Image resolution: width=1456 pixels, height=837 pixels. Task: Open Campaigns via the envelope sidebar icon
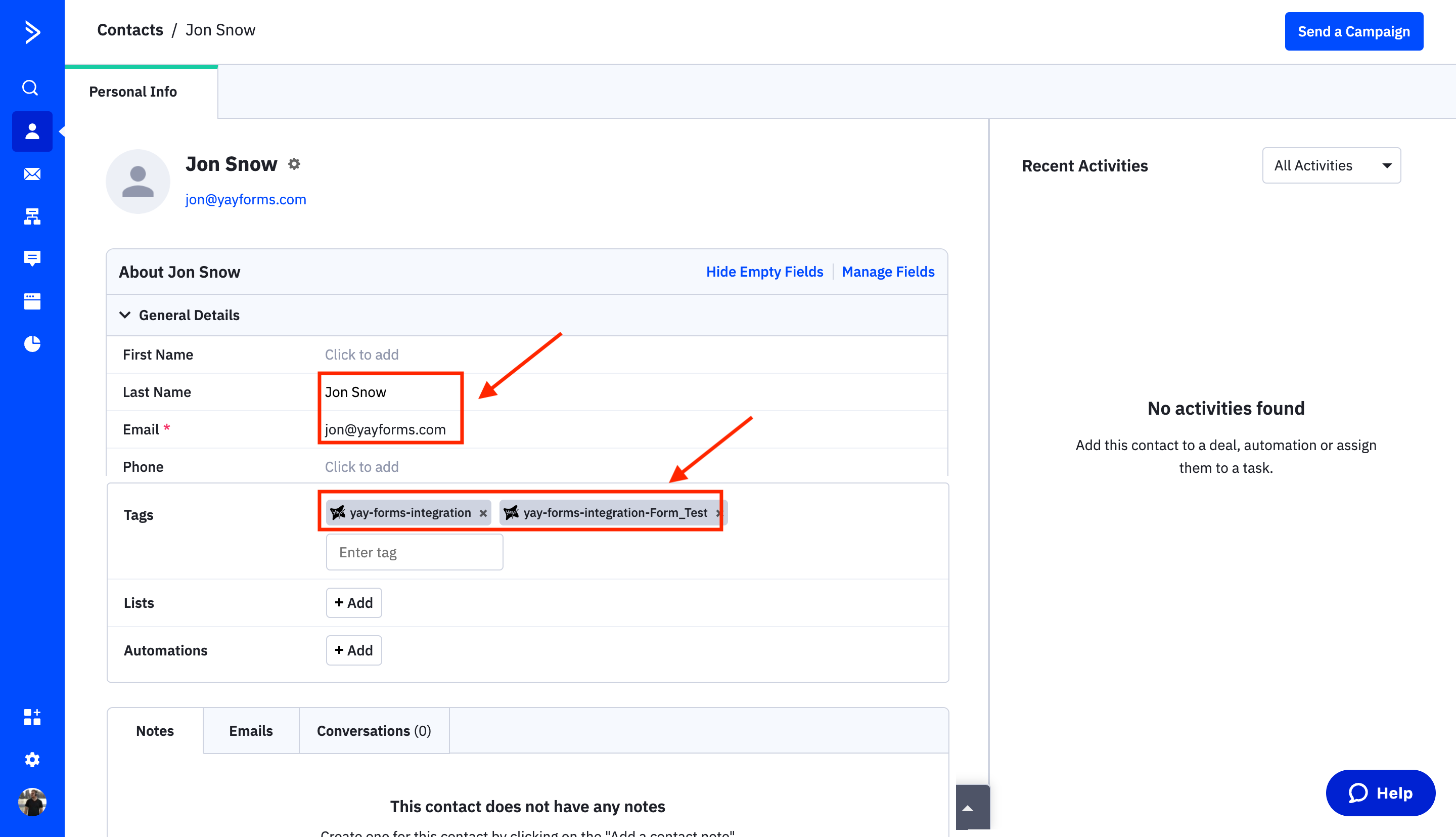point(32,173)
